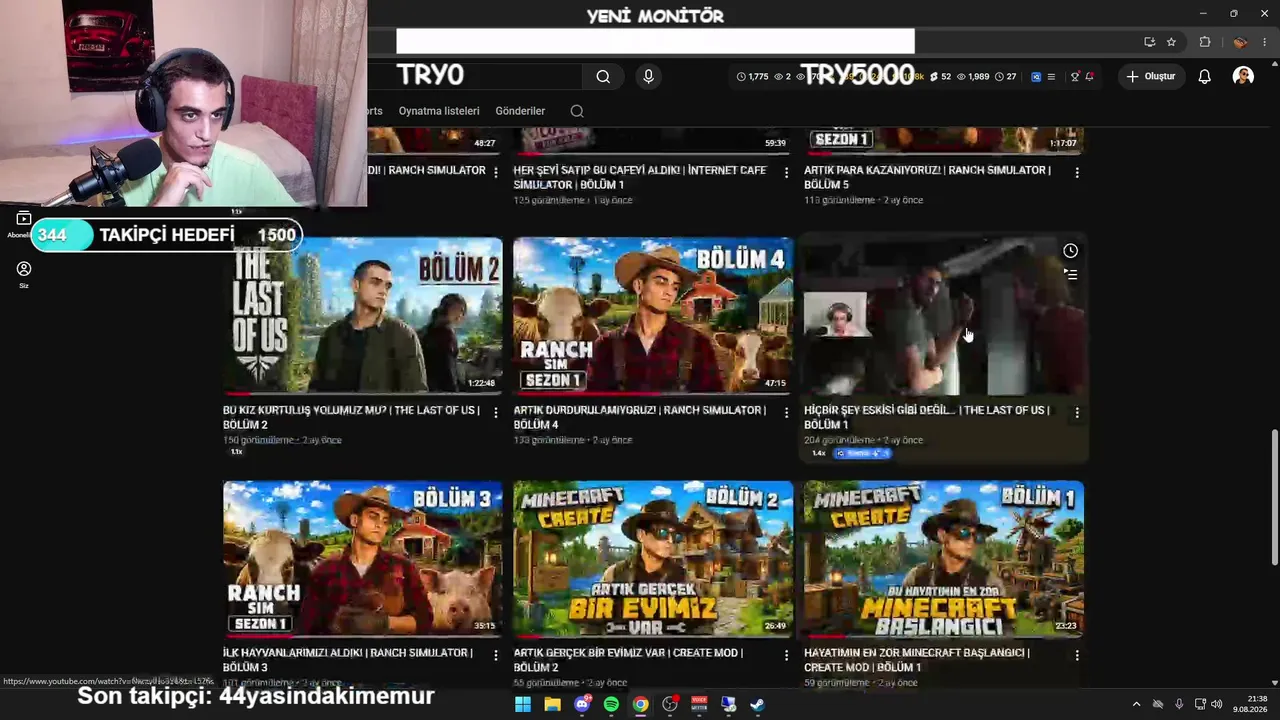Add hovered Last of Us Bölüm 1 to Watch Later

pyautogui.click(x=1070, y=251)
